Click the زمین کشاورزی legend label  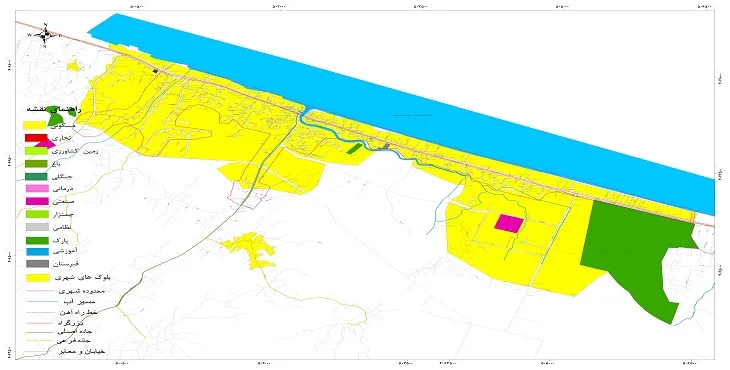click(74, 151)
